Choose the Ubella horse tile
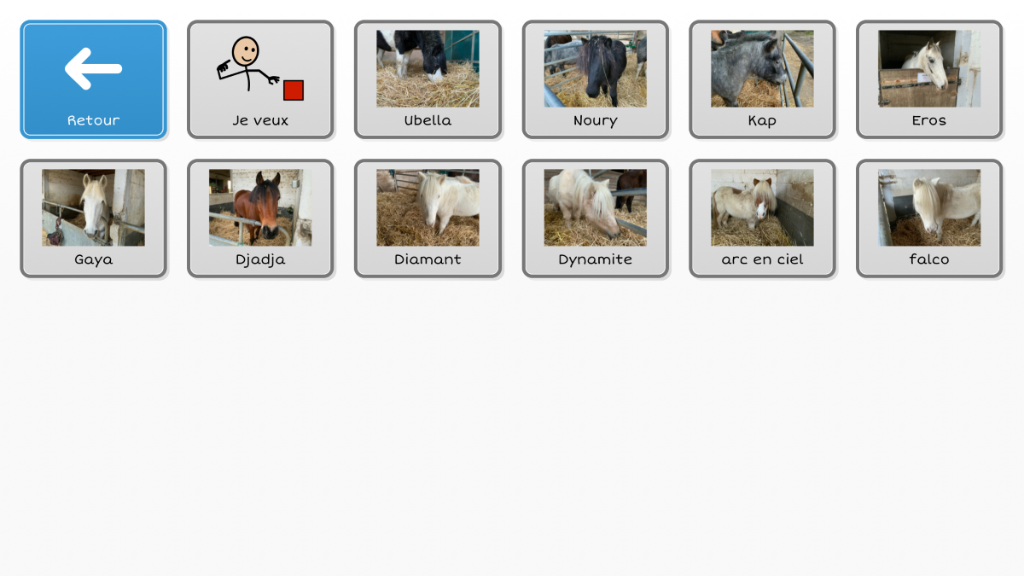The image size is (1024, 576). tap(428, 79)
